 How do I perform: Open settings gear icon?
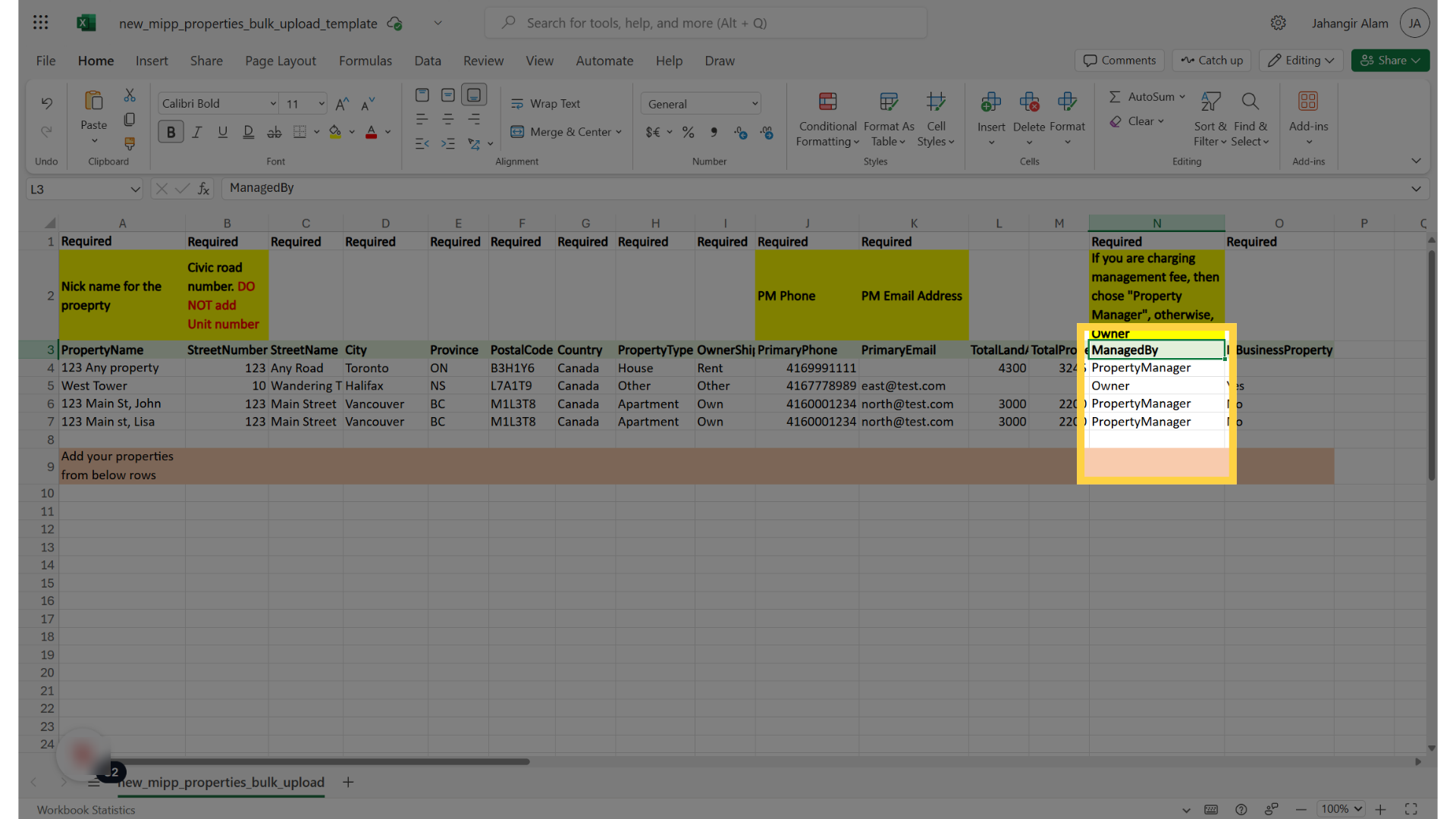point(1279,23)
